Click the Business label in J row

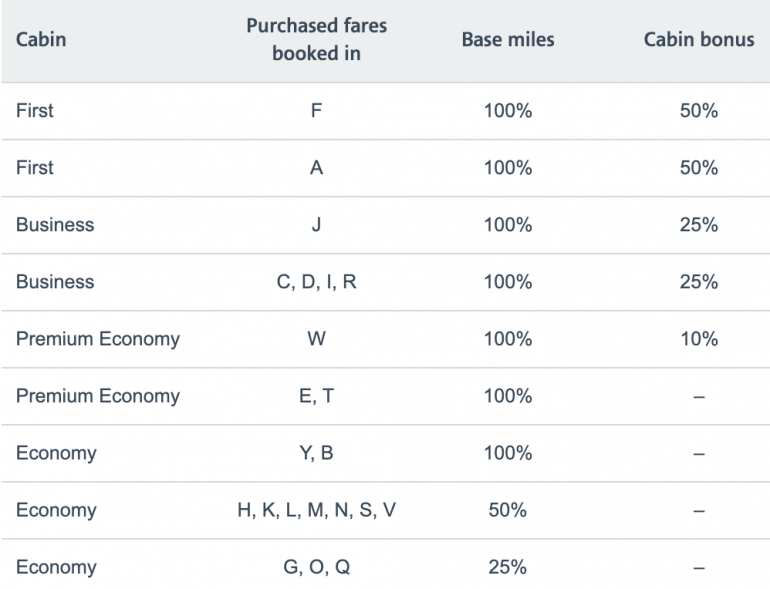(x=55, y=225)
